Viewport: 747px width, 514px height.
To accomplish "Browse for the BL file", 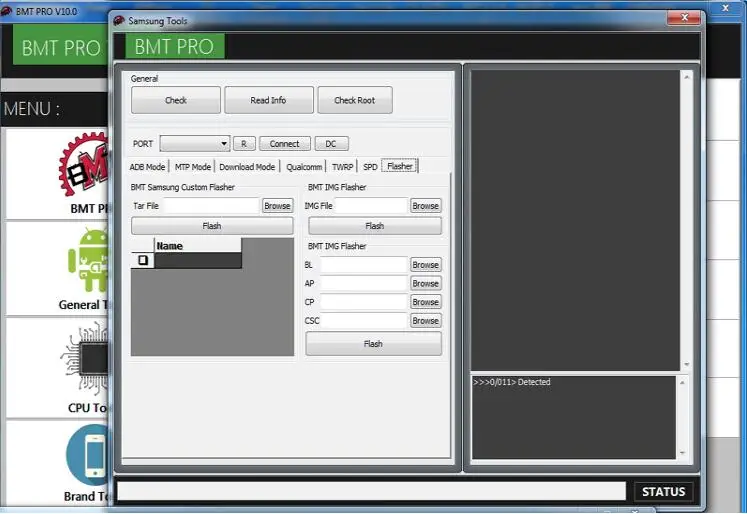I will click(425, 264).
